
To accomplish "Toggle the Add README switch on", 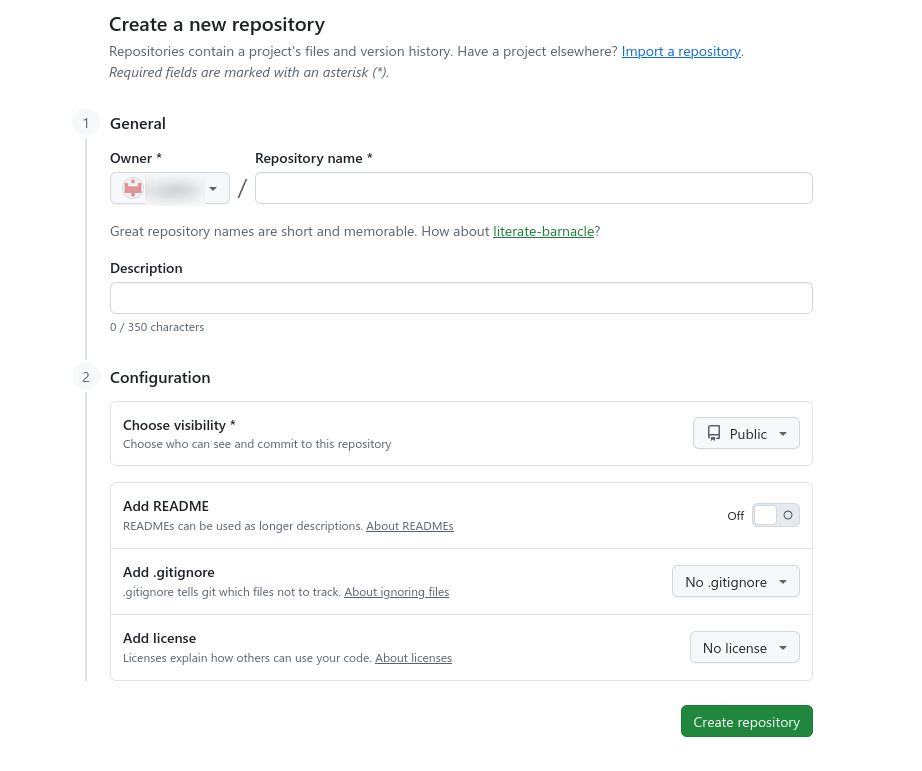I will pos(776,515).
